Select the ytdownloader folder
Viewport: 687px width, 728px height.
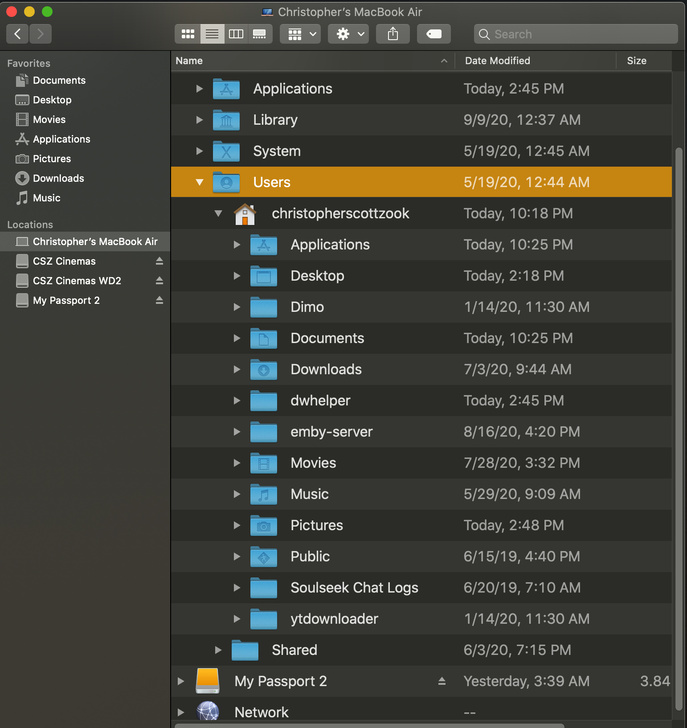(x=421, y=619)
